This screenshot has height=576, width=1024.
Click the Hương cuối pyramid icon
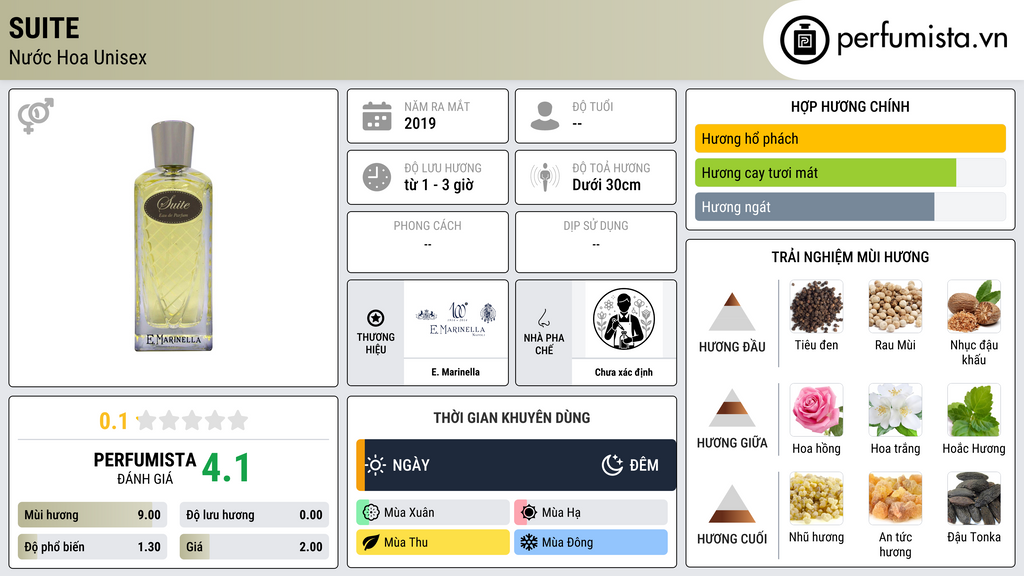732,504
